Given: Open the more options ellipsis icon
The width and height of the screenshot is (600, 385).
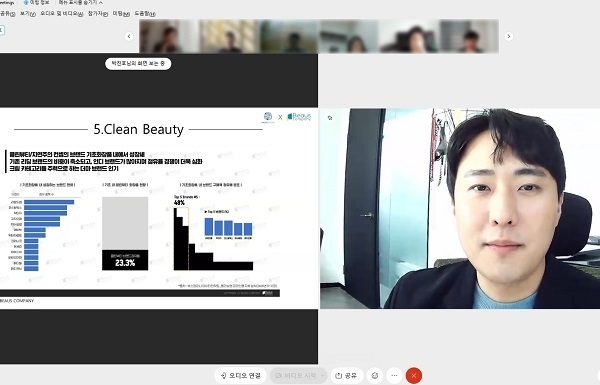Looking at the screenshot, I should click(x=395, y=375).
